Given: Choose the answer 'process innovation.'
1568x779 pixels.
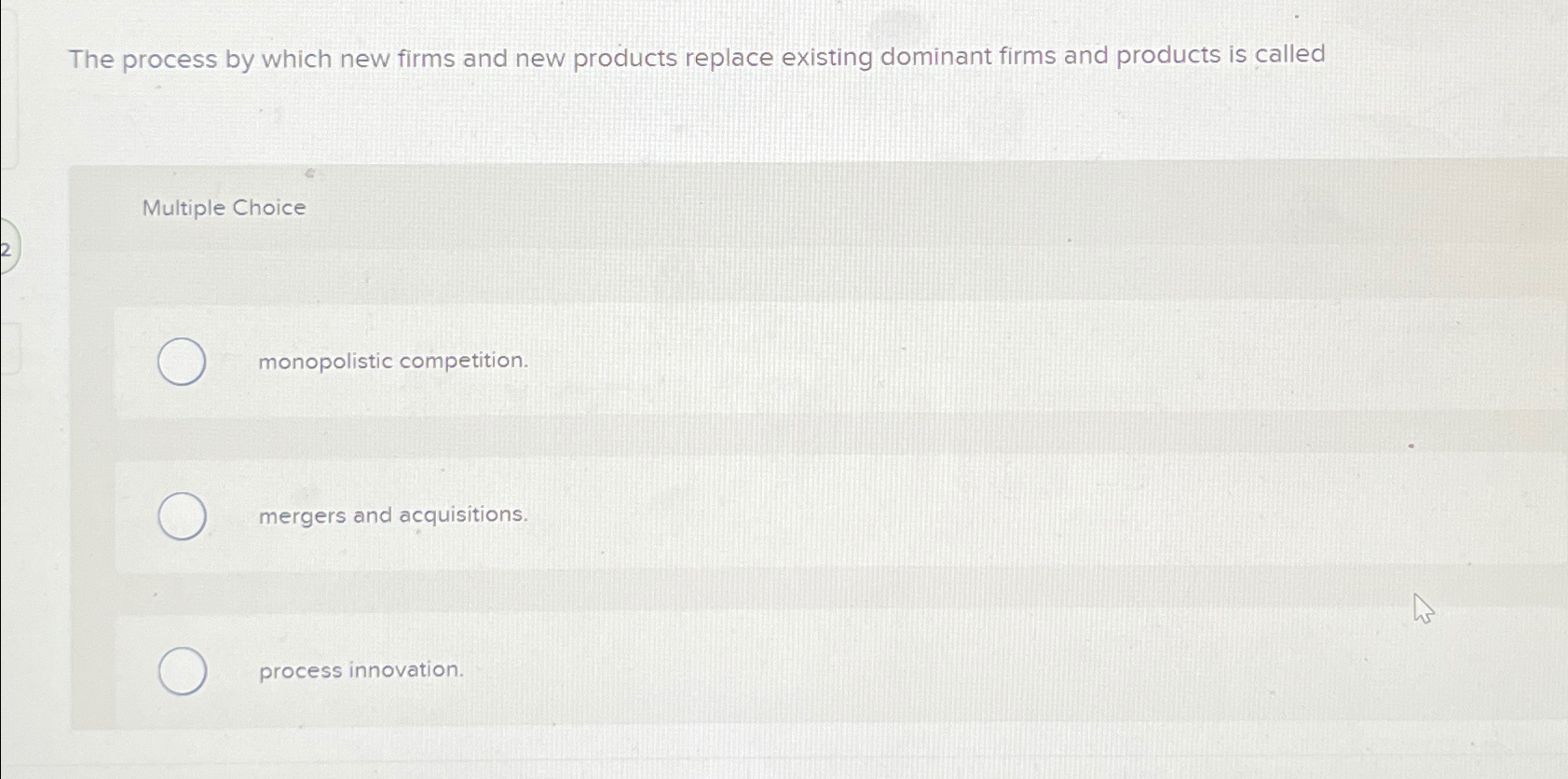Looking at the screenshot, I should point(361,671).
